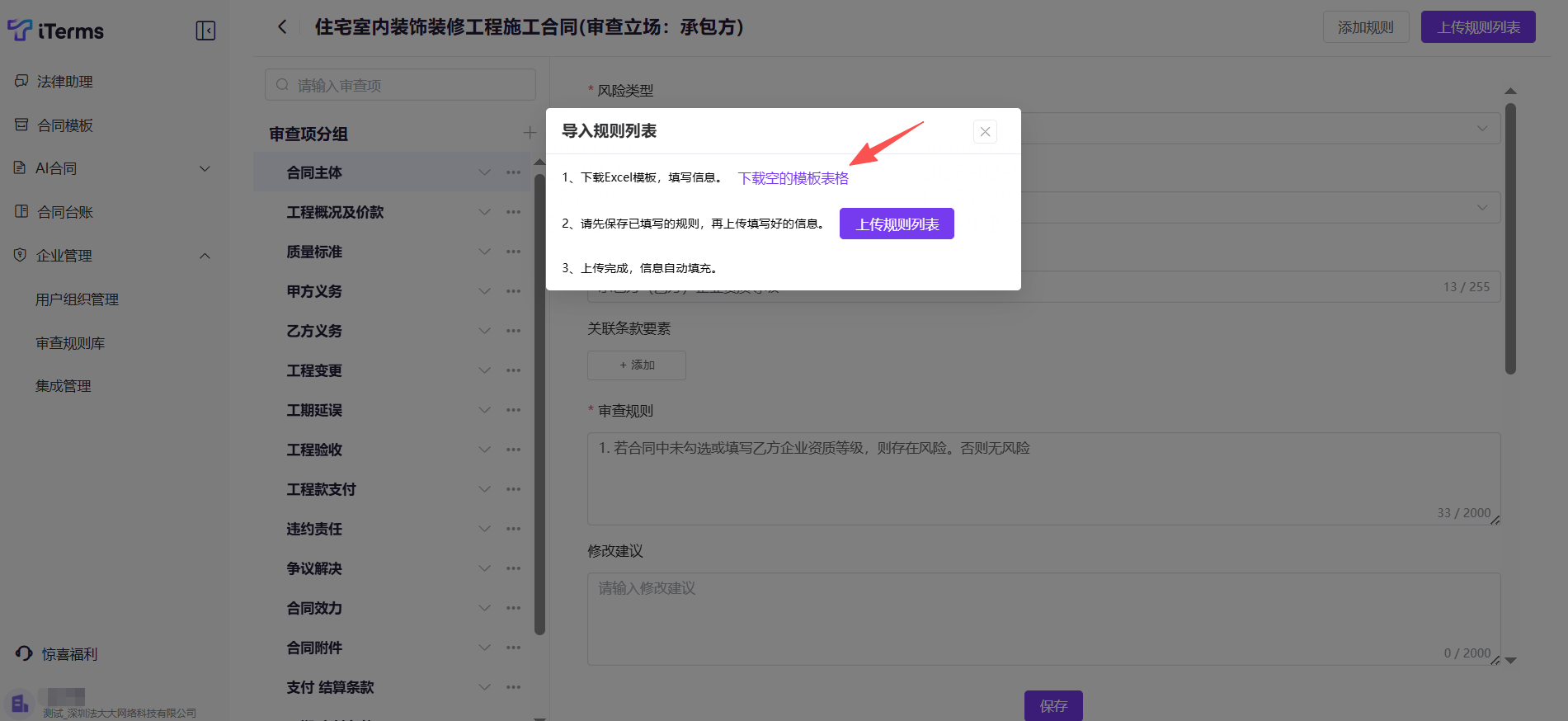Click the search magnifier icon
Image resolution: width=1568 pixels, height=721 pixels.
(x=283, y=85)
